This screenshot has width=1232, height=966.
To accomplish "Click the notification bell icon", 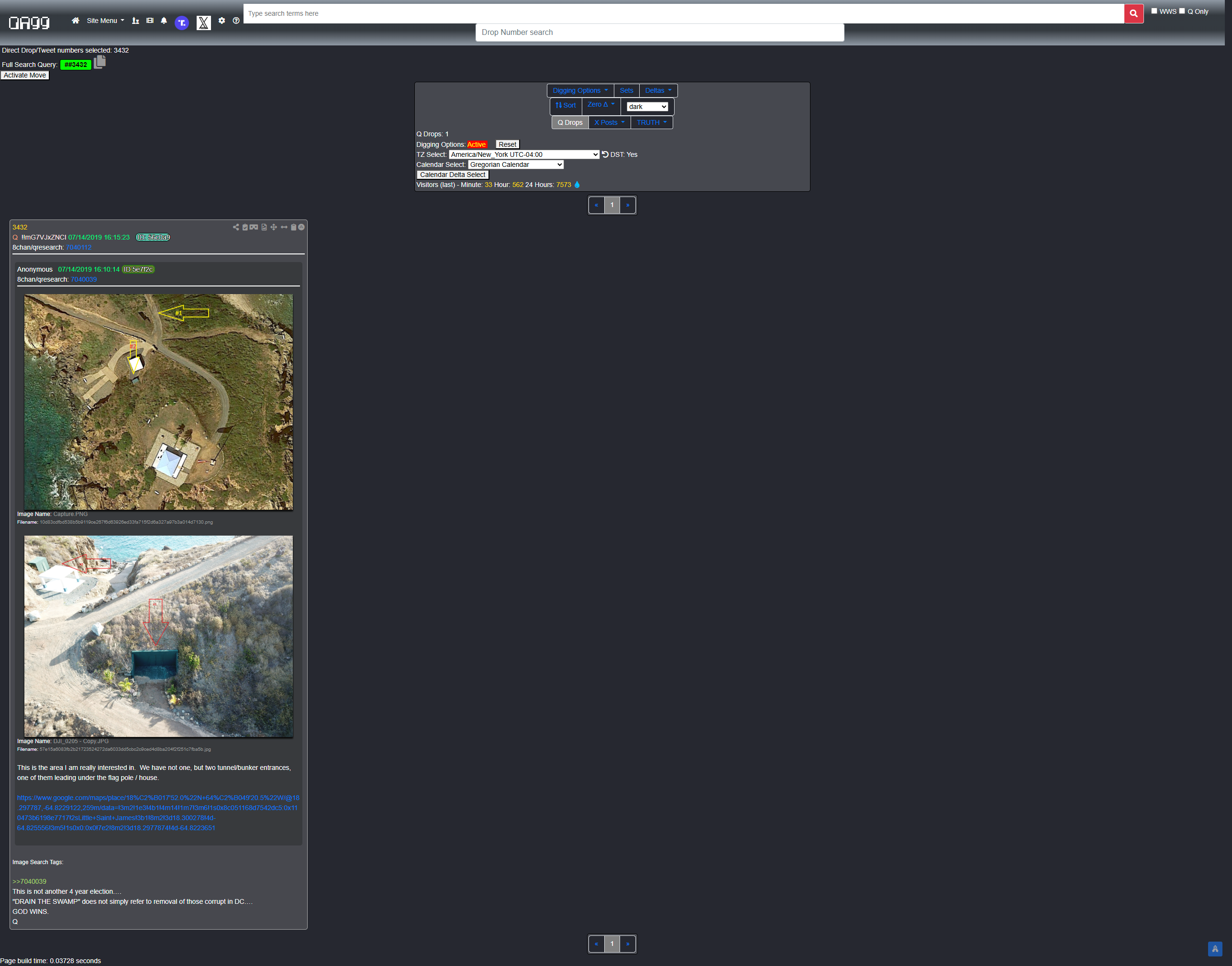I will click(x=164, y=21).
